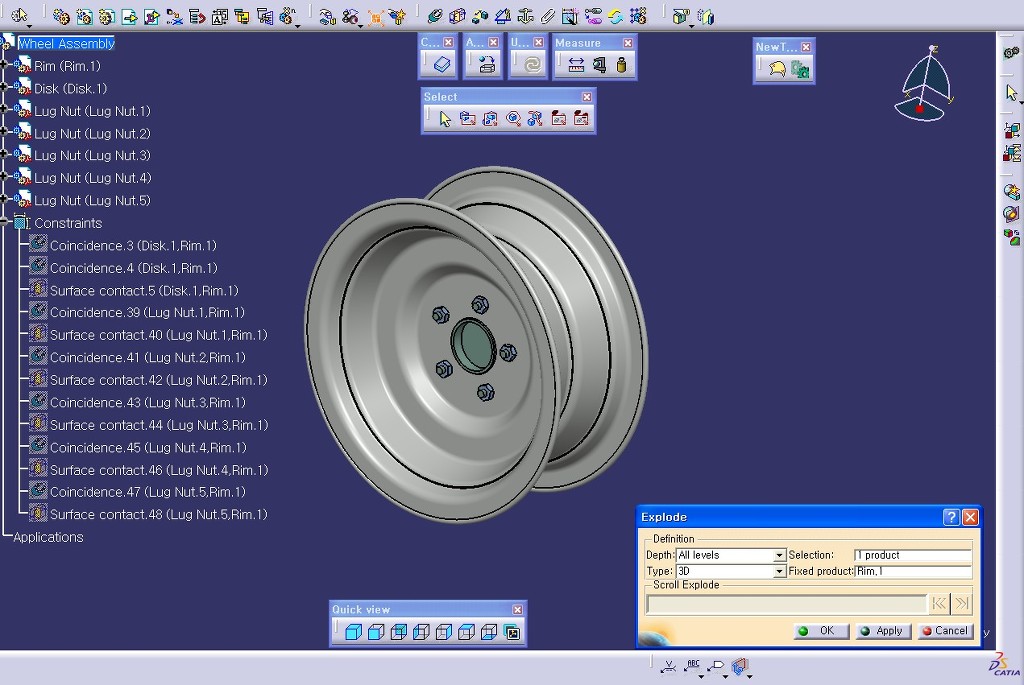Click the Scroll Explode slider bar
The height and width of the screenshot is (685, 1024).
tap(786, 603)
